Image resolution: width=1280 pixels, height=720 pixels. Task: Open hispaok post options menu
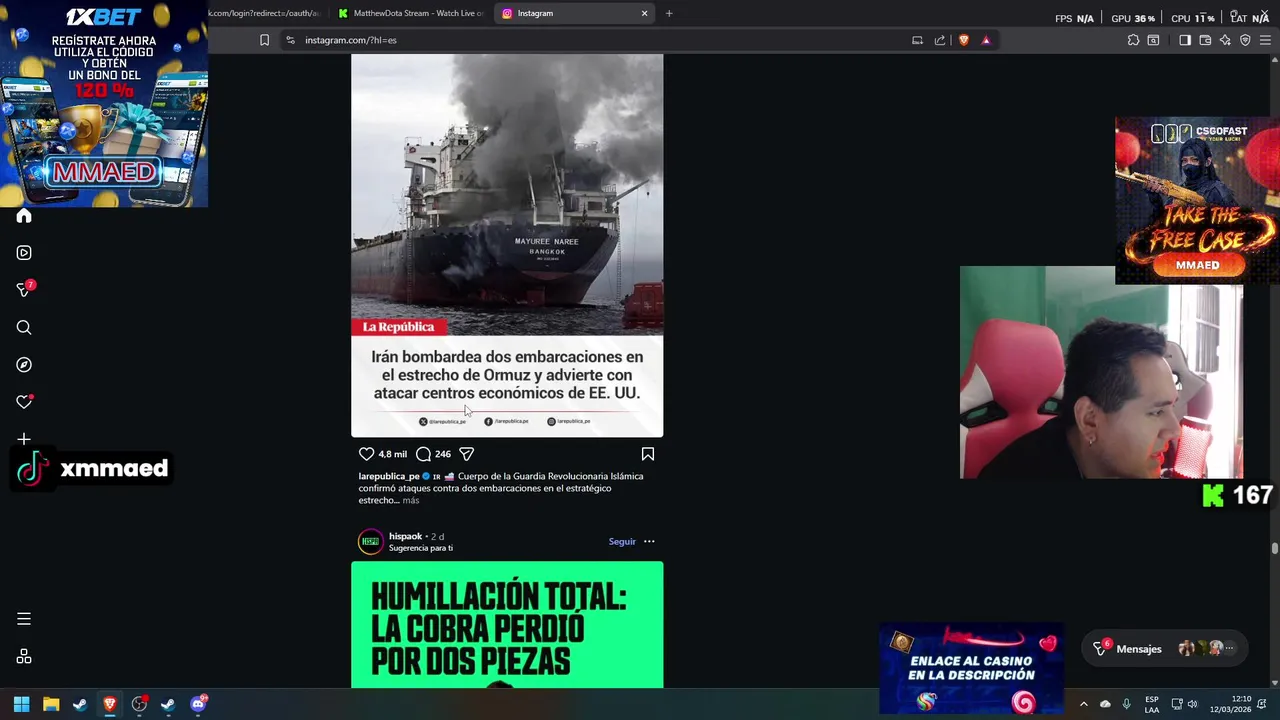(649, 541)
